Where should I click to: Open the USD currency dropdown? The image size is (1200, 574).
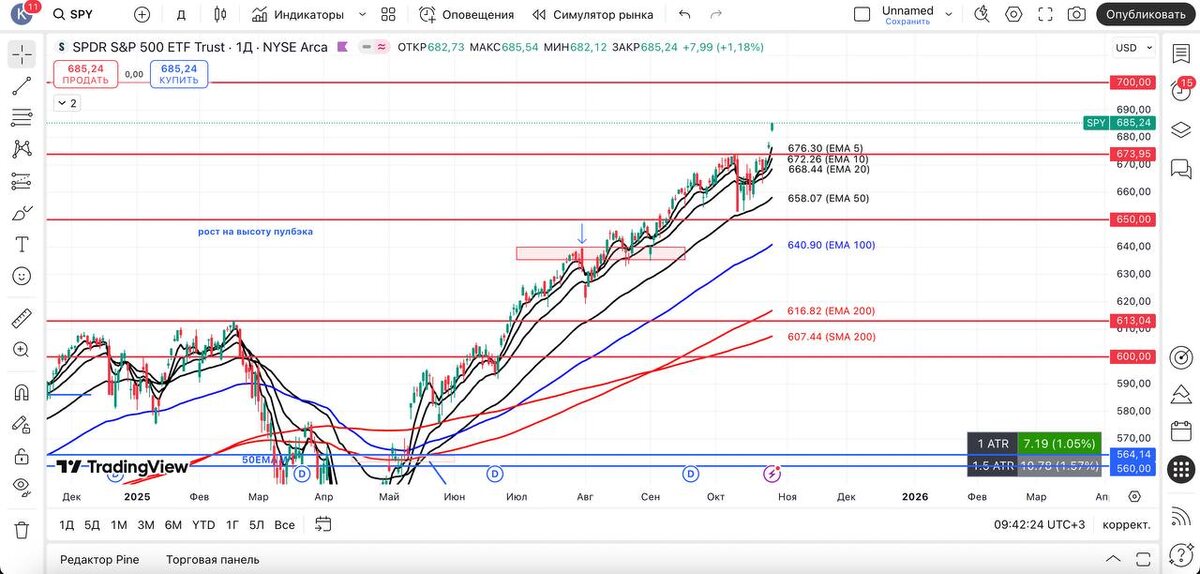pos(1132,48)
